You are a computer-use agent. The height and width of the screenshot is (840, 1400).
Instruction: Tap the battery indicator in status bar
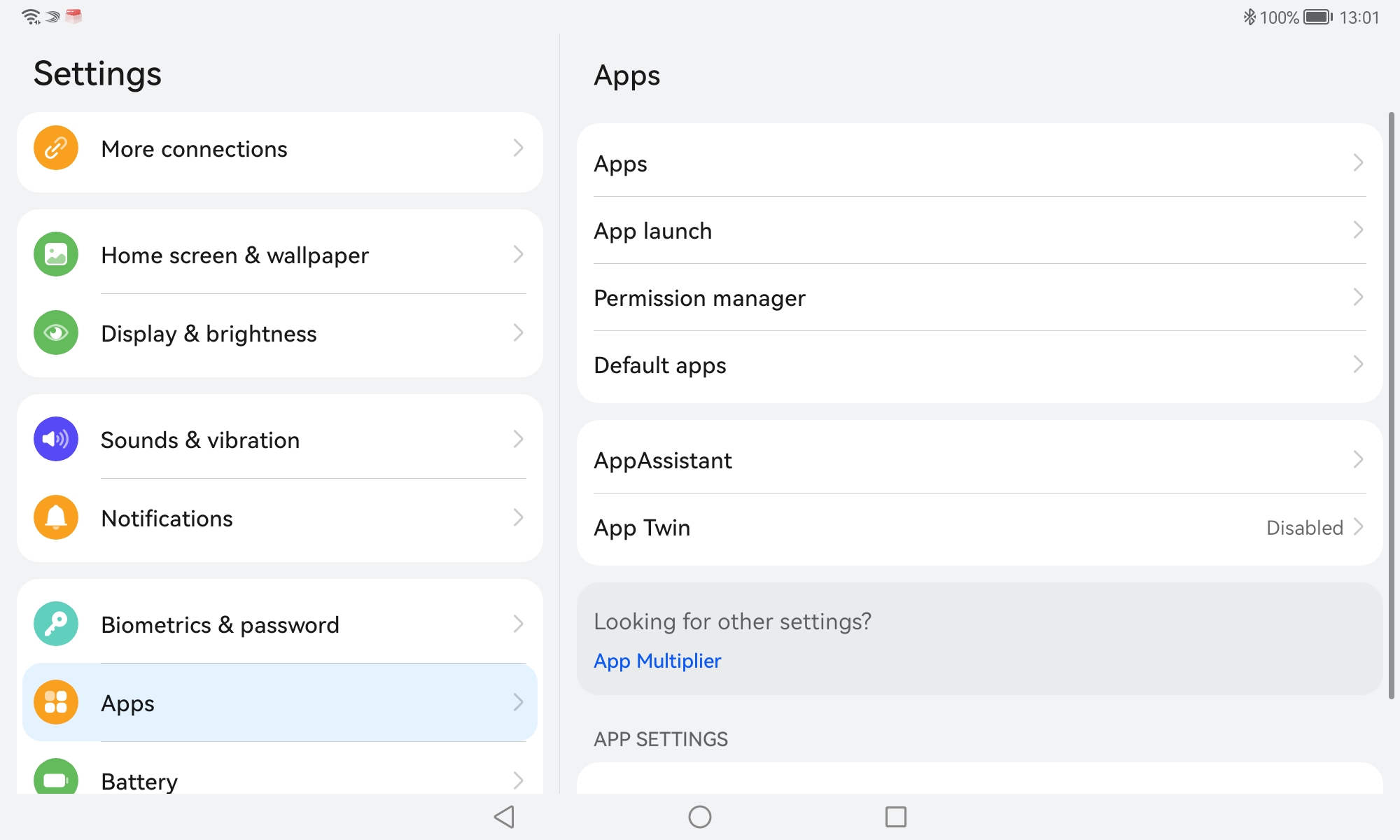[x=1318, y=17]
